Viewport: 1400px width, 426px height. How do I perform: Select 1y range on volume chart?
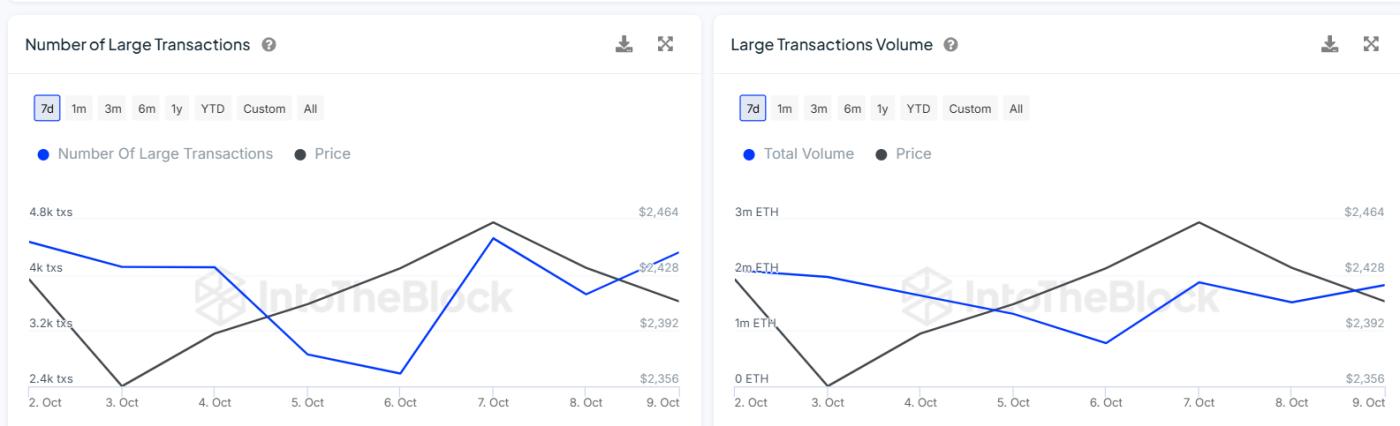[x=882, y=109]
